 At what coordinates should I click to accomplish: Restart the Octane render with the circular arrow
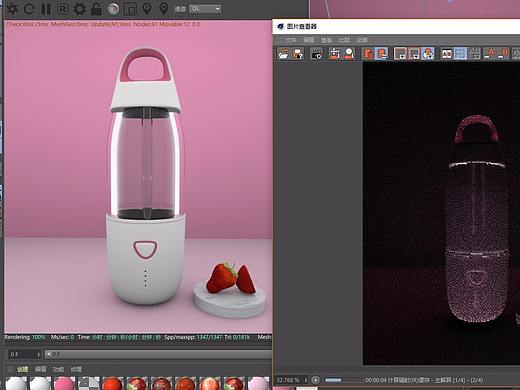point(29,9)
